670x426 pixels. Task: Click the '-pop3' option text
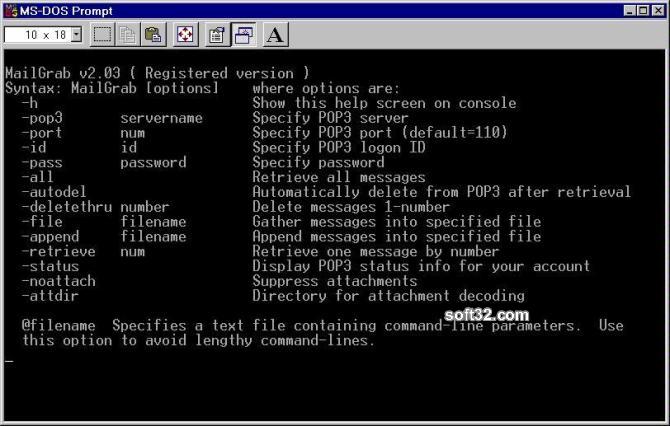(42, 118)
